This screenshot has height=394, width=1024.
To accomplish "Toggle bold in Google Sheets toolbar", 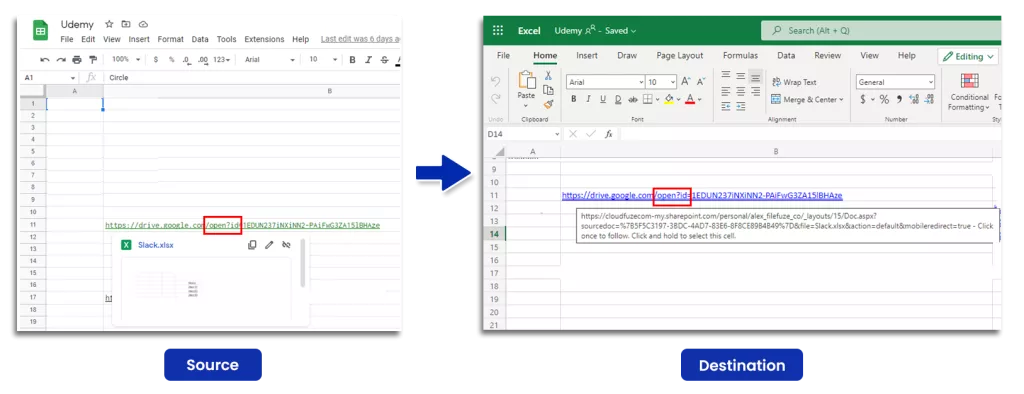I will click(x=352, y=59).
